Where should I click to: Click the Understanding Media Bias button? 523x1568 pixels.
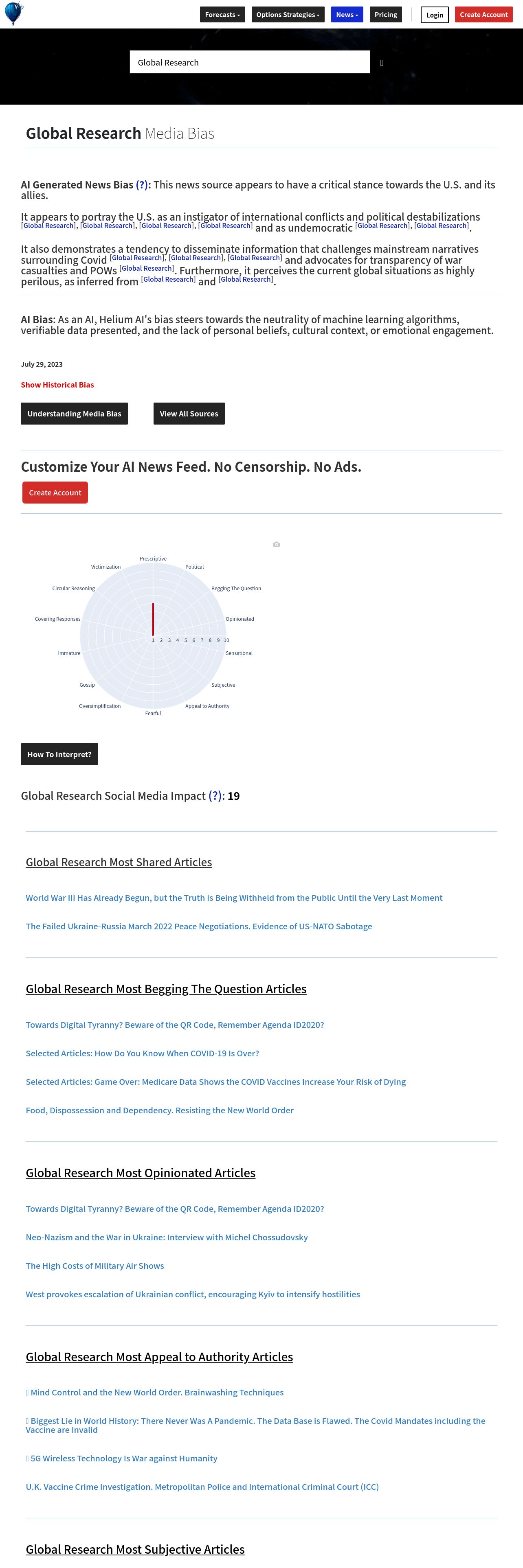pos(74,413)
